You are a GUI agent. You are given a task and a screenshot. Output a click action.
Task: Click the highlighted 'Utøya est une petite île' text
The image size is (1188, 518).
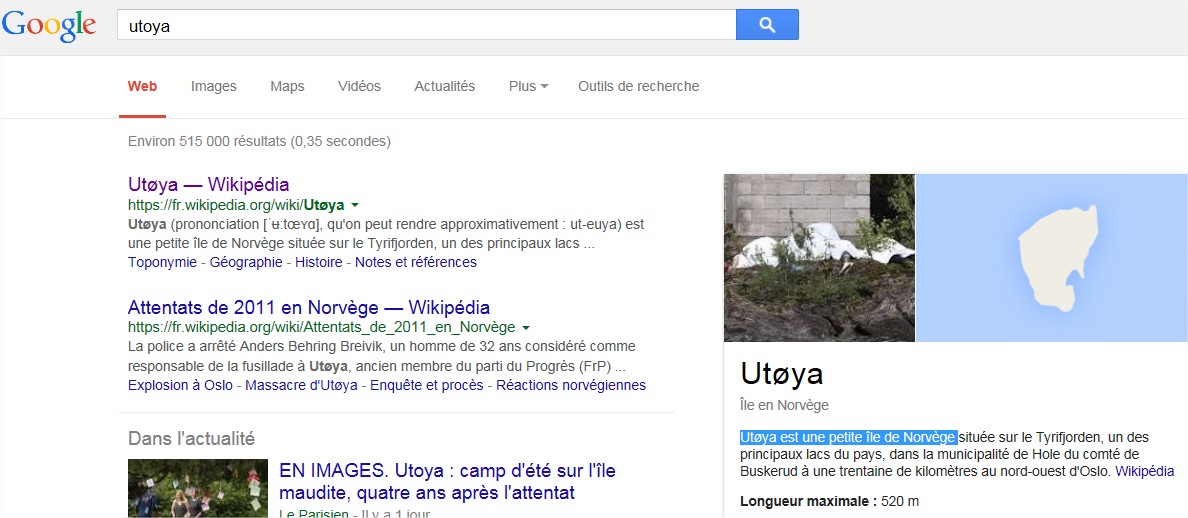[x=849, y=437]
